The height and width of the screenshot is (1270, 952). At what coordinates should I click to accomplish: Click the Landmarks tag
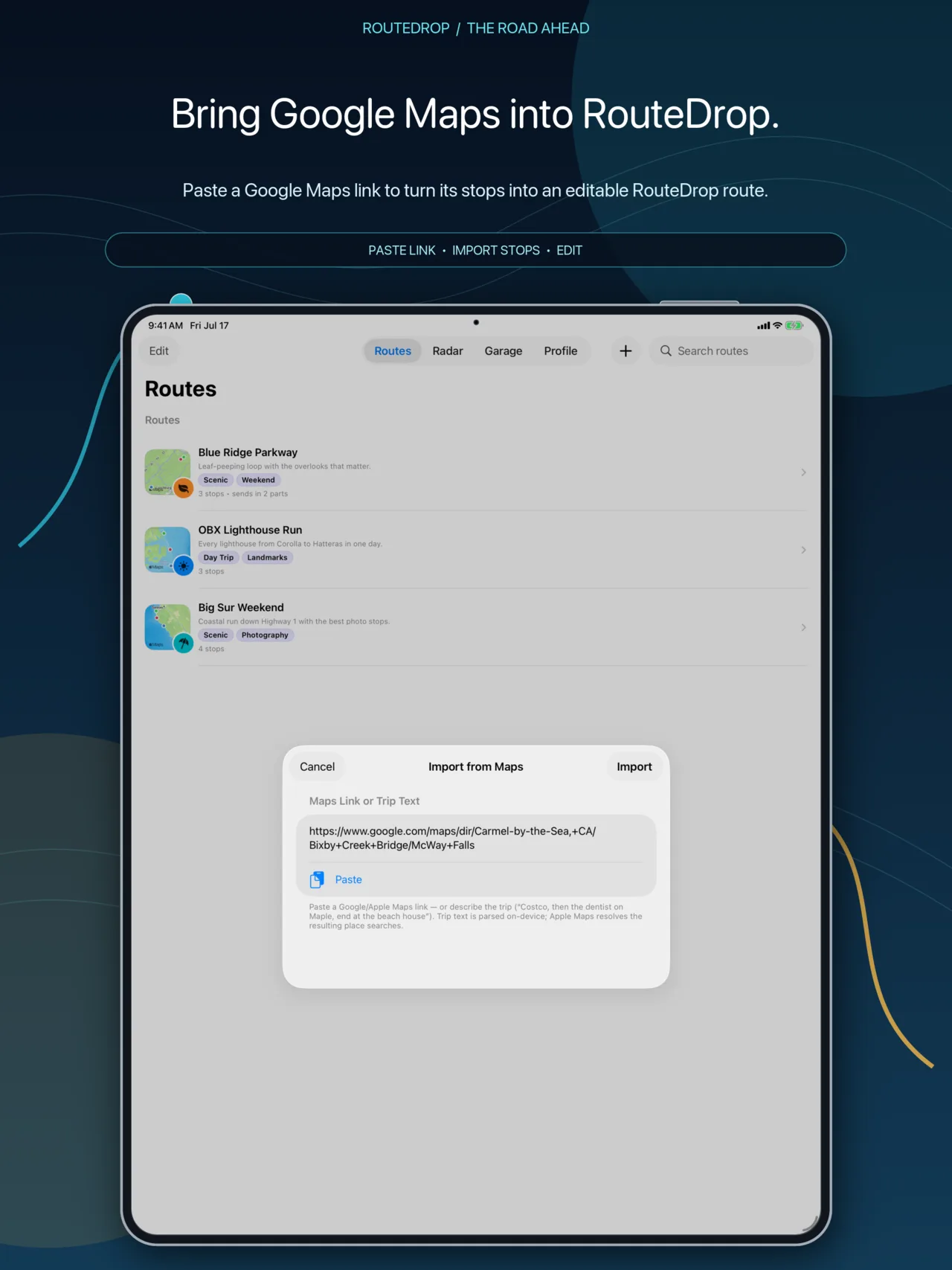[267, 557]
